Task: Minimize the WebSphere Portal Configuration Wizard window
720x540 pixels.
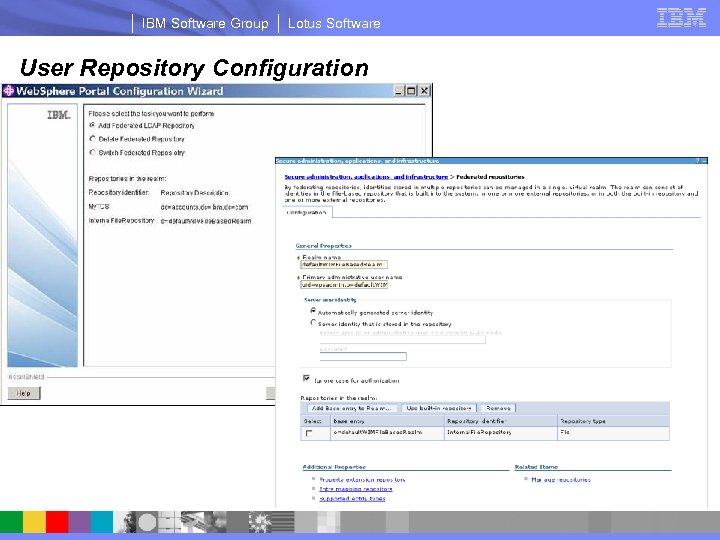Action: pyautogui.click(x=399, y=91)
